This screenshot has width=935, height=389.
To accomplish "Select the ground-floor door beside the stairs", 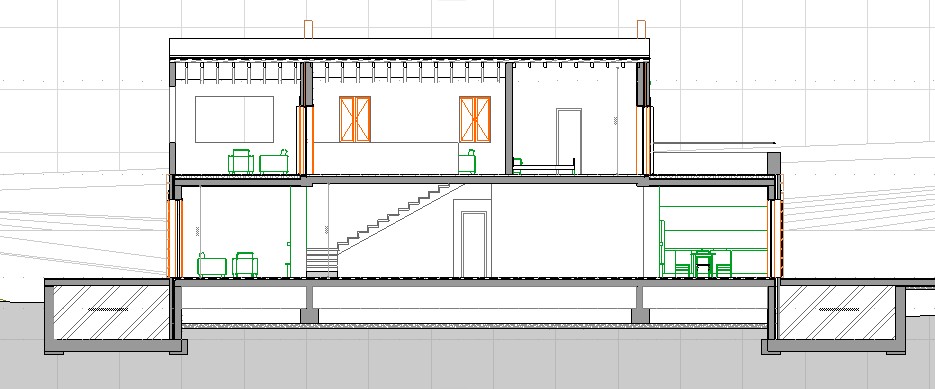I will point(473,244).
